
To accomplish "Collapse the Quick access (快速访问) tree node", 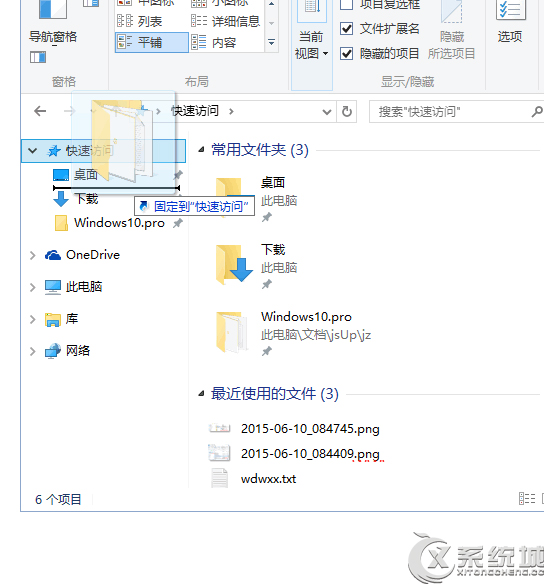I will (32, 151).
